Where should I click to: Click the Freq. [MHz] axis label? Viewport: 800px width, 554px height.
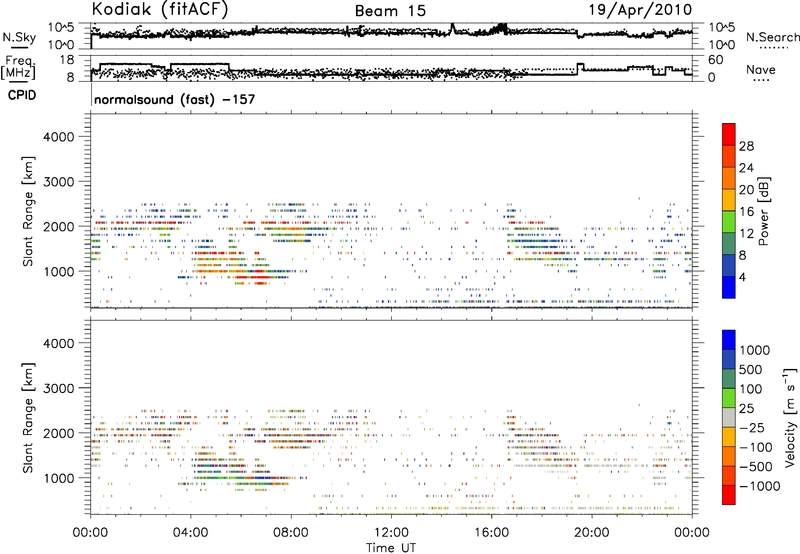point(18,68)
